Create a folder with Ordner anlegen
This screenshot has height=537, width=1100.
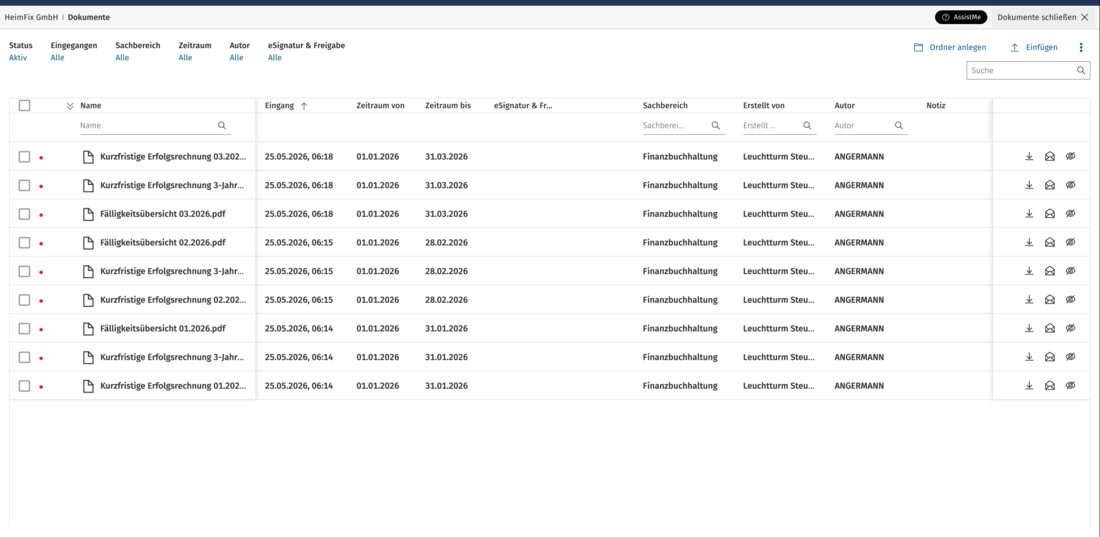[x=950, y=48]
